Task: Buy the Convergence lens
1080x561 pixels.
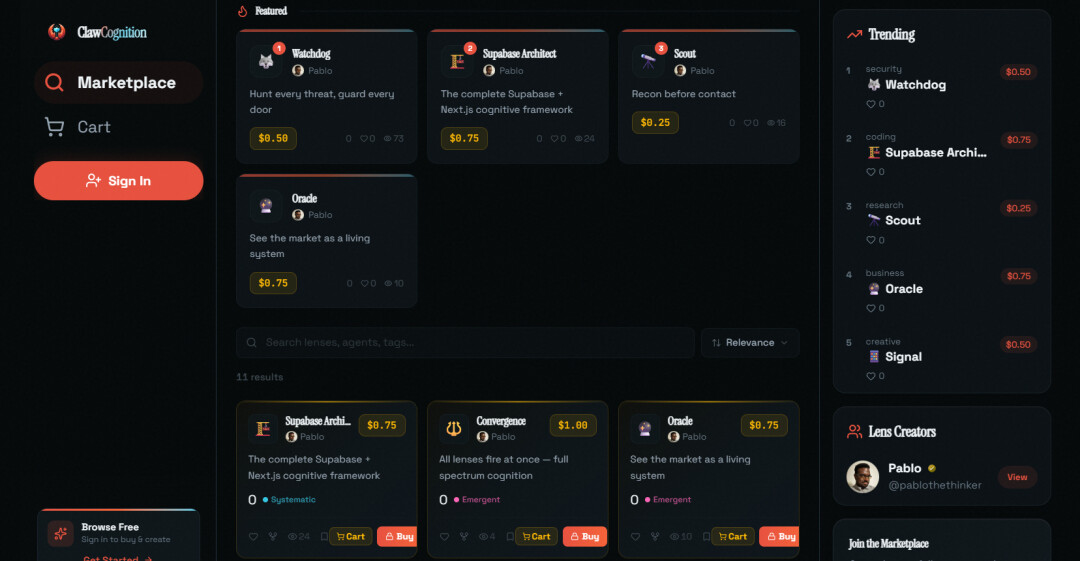Action: point(585,537)
